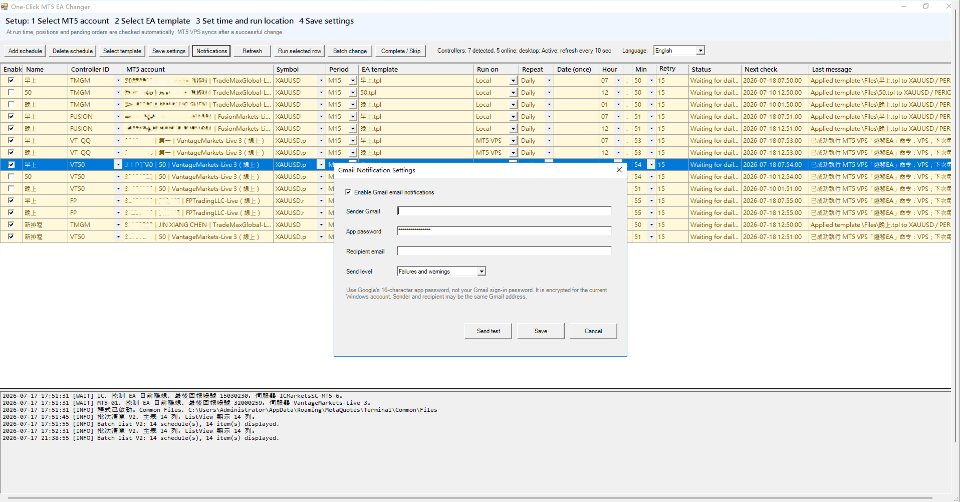Click Run selected row
Viewport: 960px width, 502px height.
[x=299, y=51]
